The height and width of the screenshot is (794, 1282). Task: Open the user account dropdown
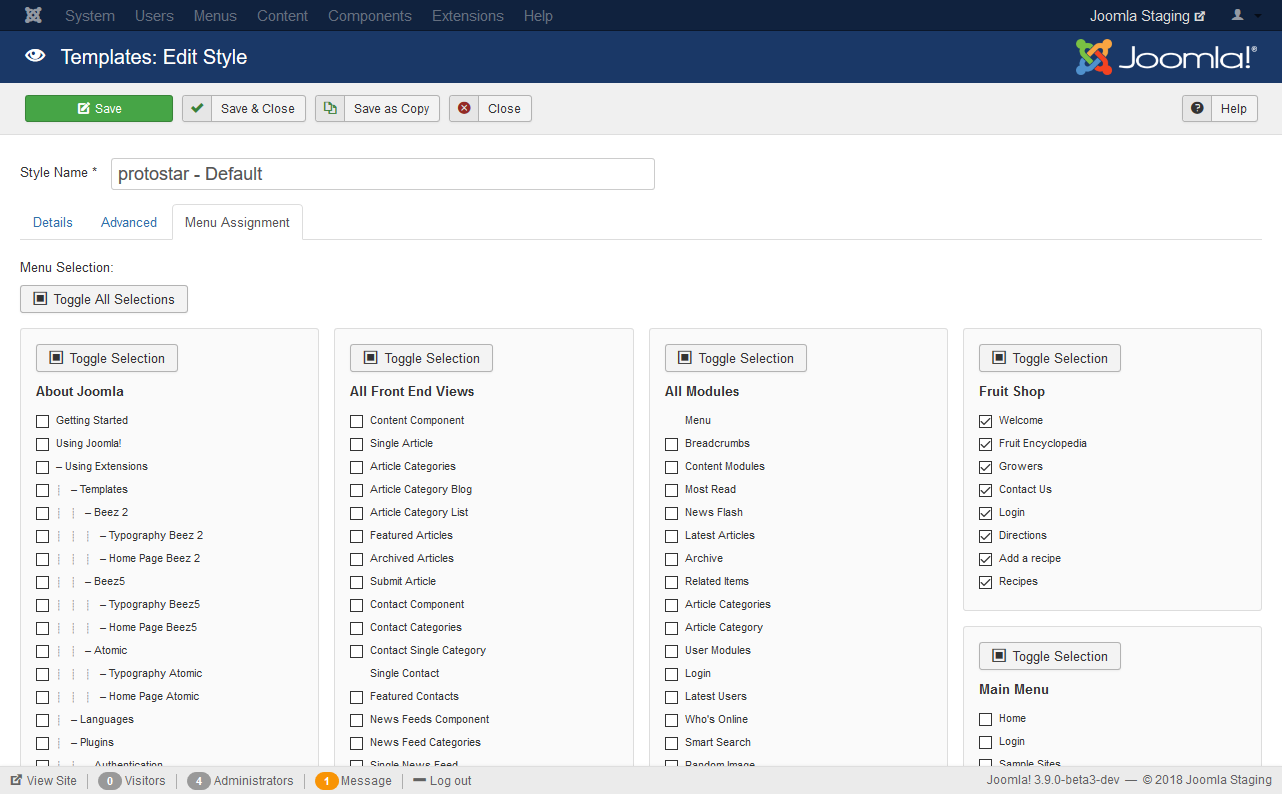click(1243, 16)
